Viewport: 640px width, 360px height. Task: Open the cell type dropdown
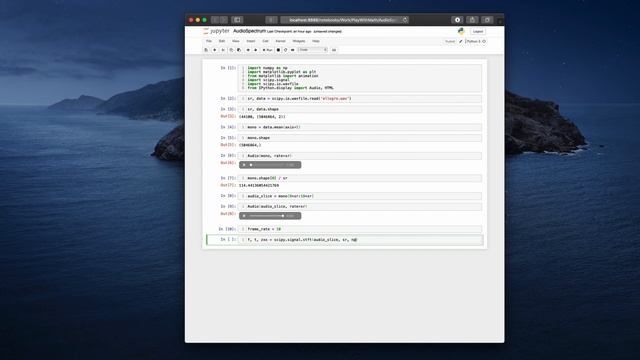[x=313, y=50]
